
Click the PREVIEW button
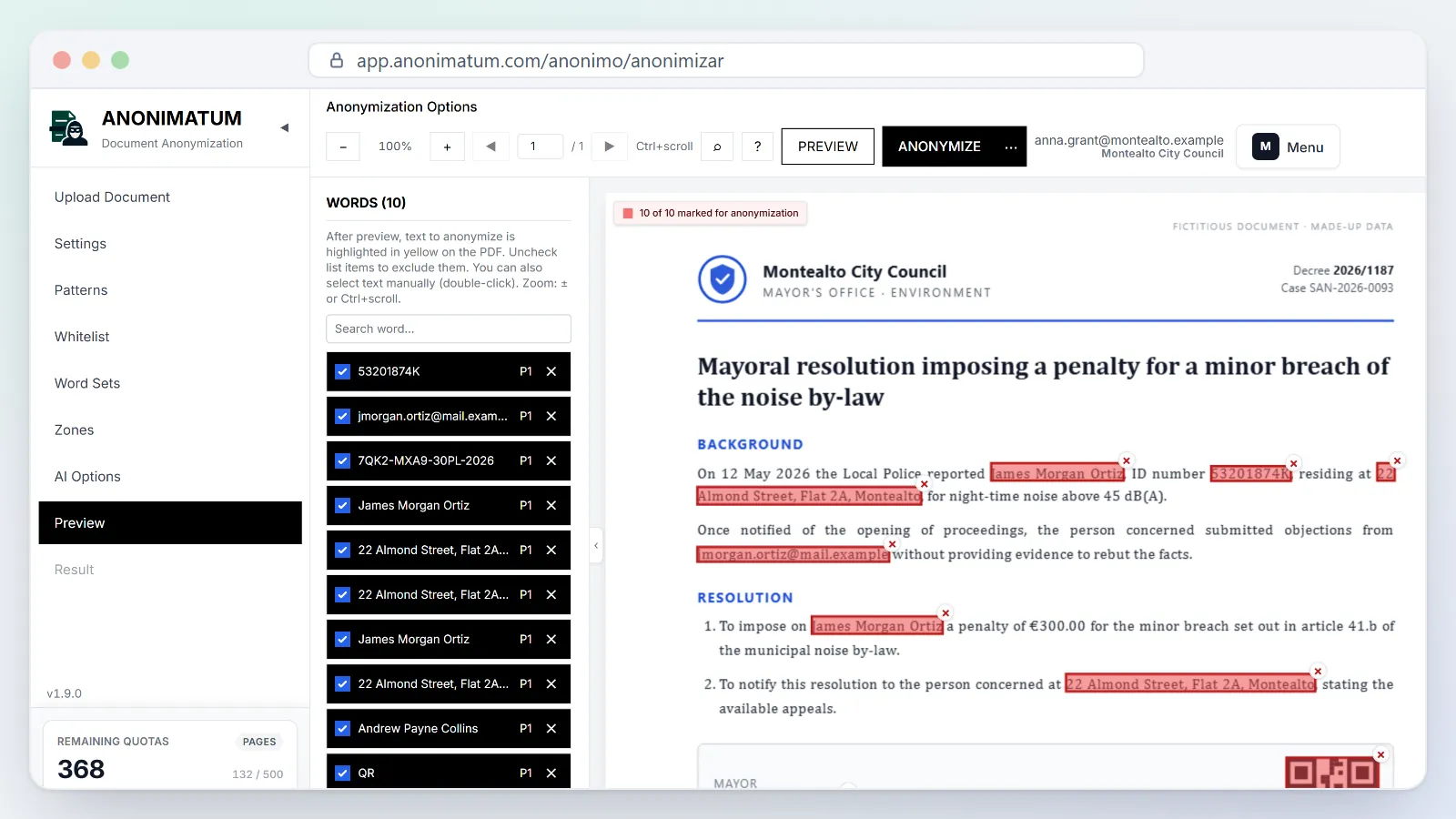coord(828,147)
